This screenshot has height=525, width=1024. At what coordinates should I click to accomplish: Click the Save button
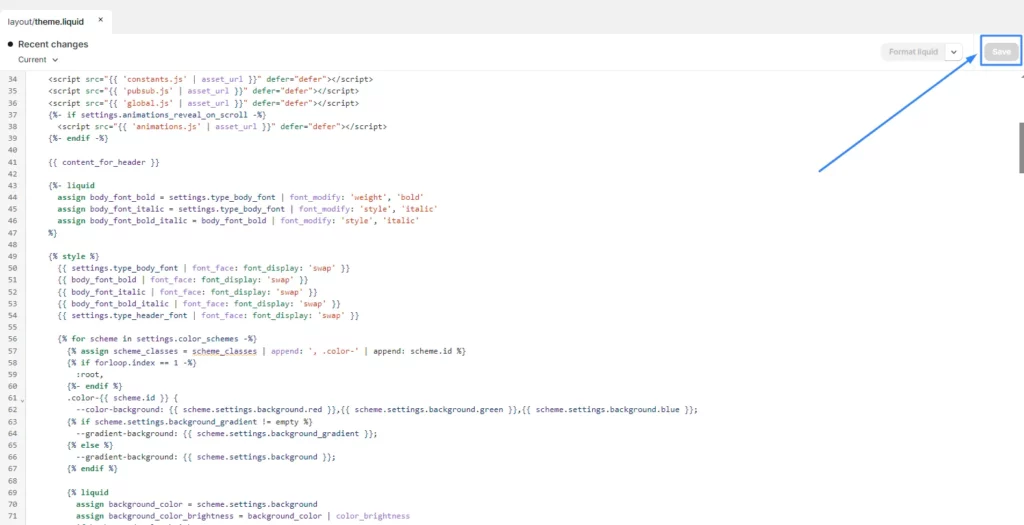[x=1001, y=52]
